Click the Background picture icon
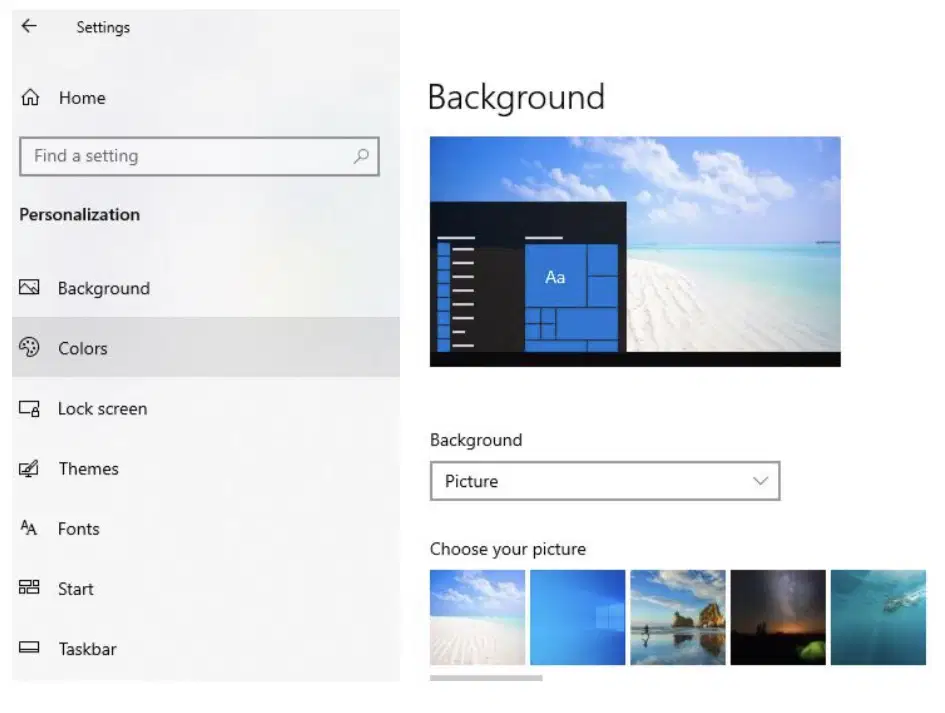 coord(29,287)
